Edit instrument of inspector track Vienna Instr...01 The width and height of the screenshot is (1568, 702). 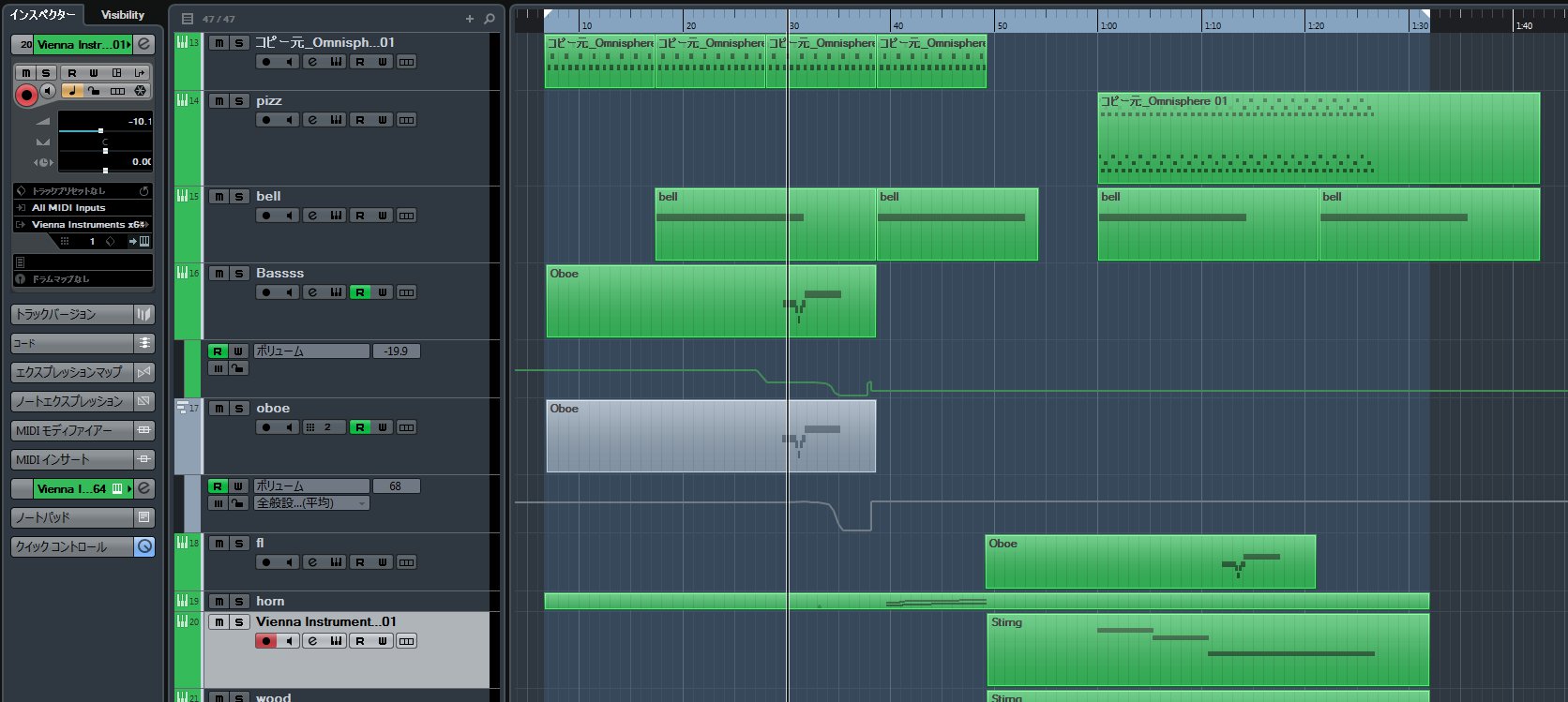tap(143, 44)
